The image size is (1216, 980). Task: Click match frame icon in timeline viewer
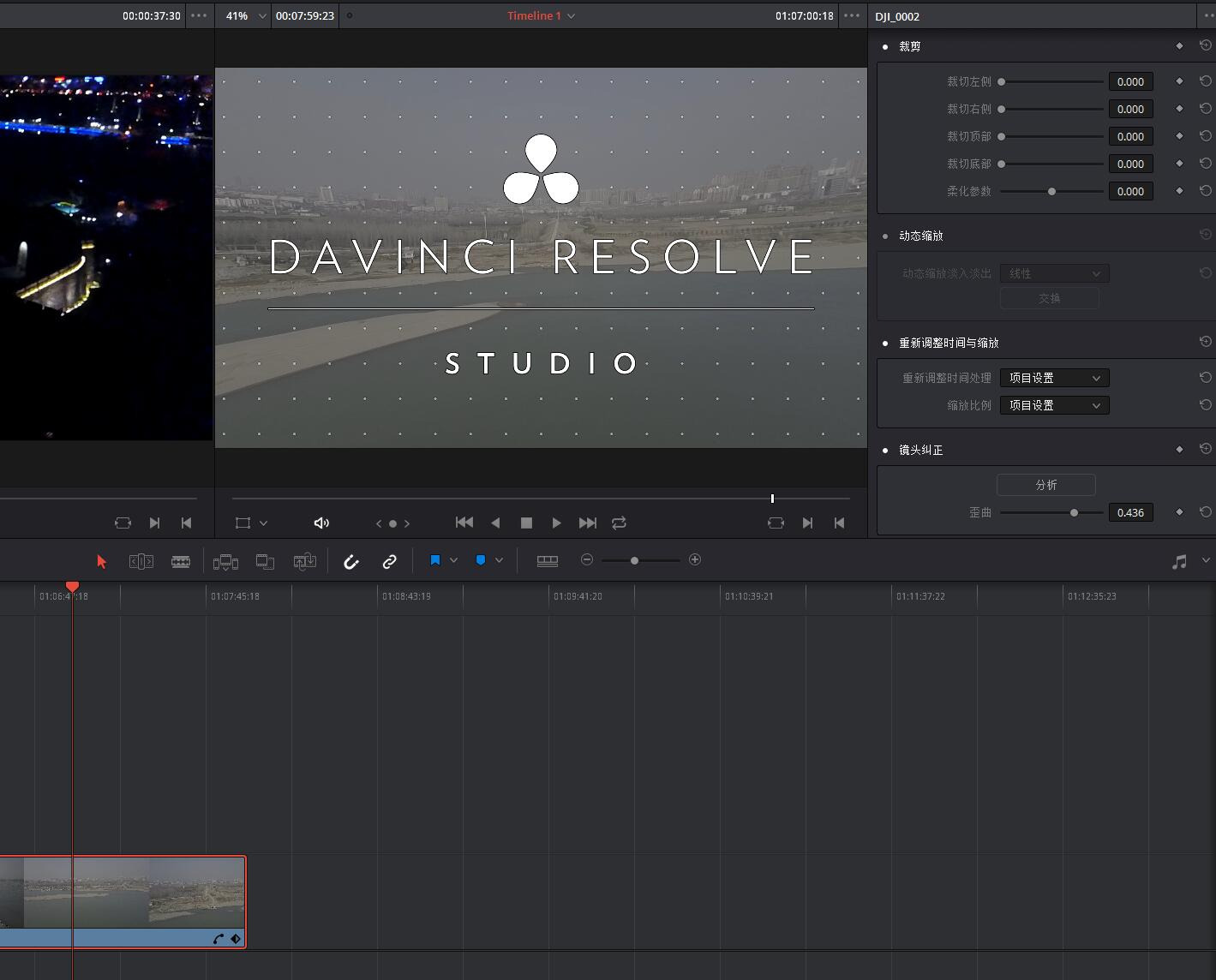(x=776, y=523)
